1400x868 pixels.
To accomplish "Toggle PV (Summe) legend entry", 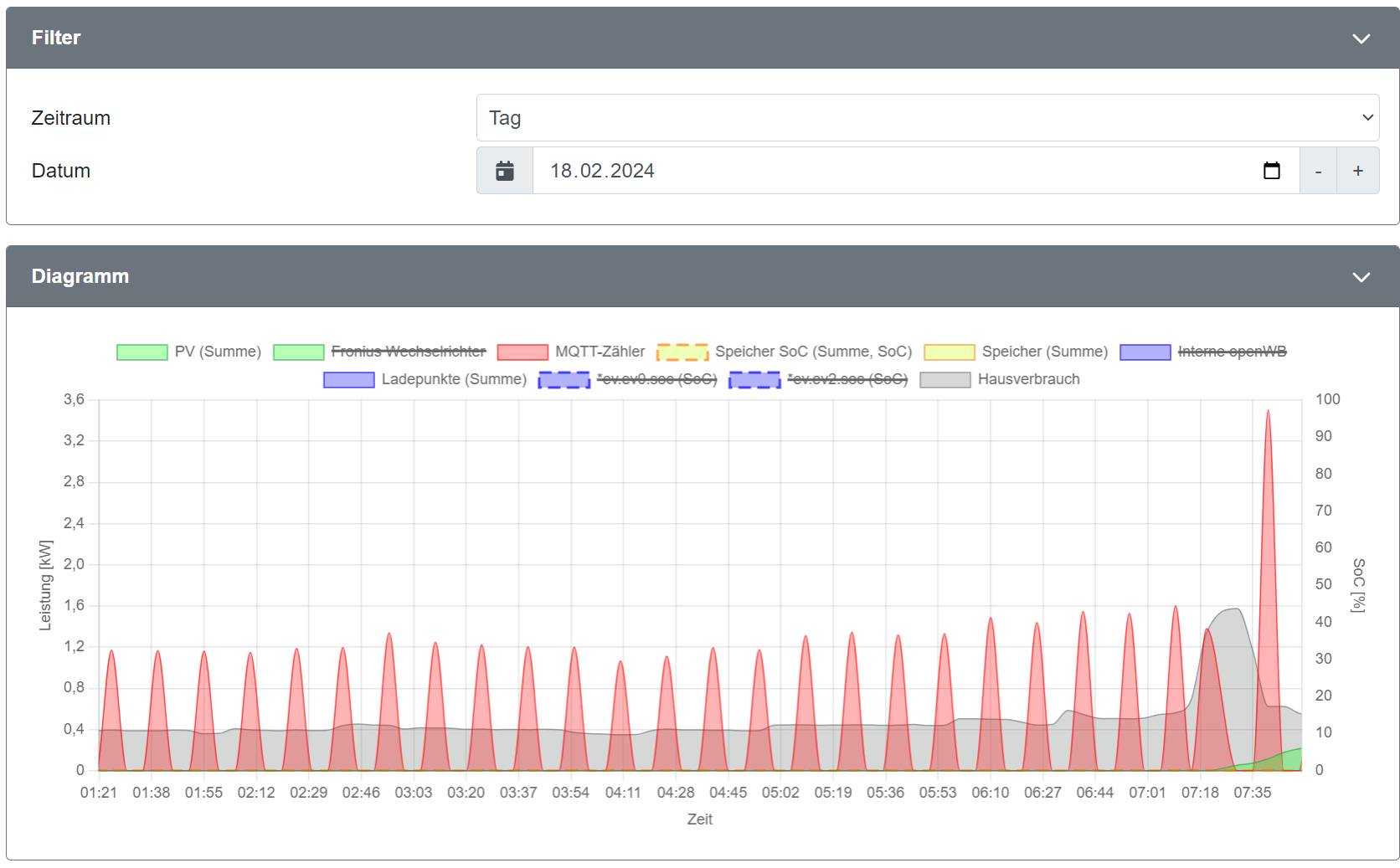I will tap(189, 352).
